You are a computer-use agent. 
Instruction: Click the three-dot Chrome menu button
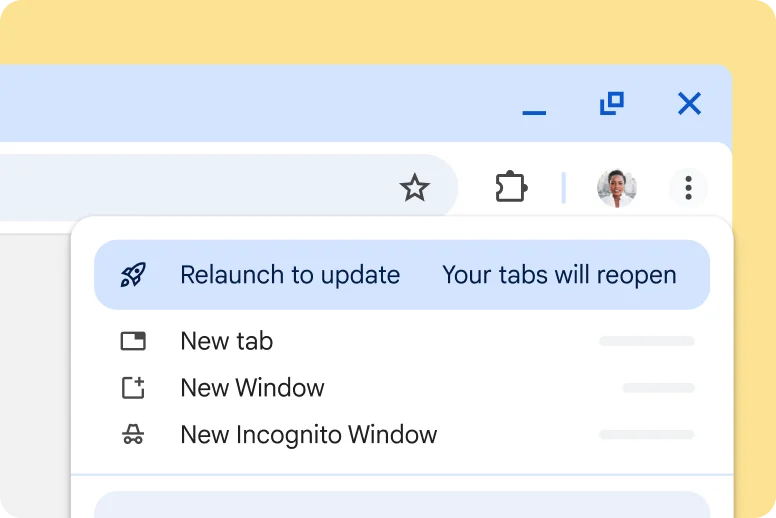coord(688,187)
